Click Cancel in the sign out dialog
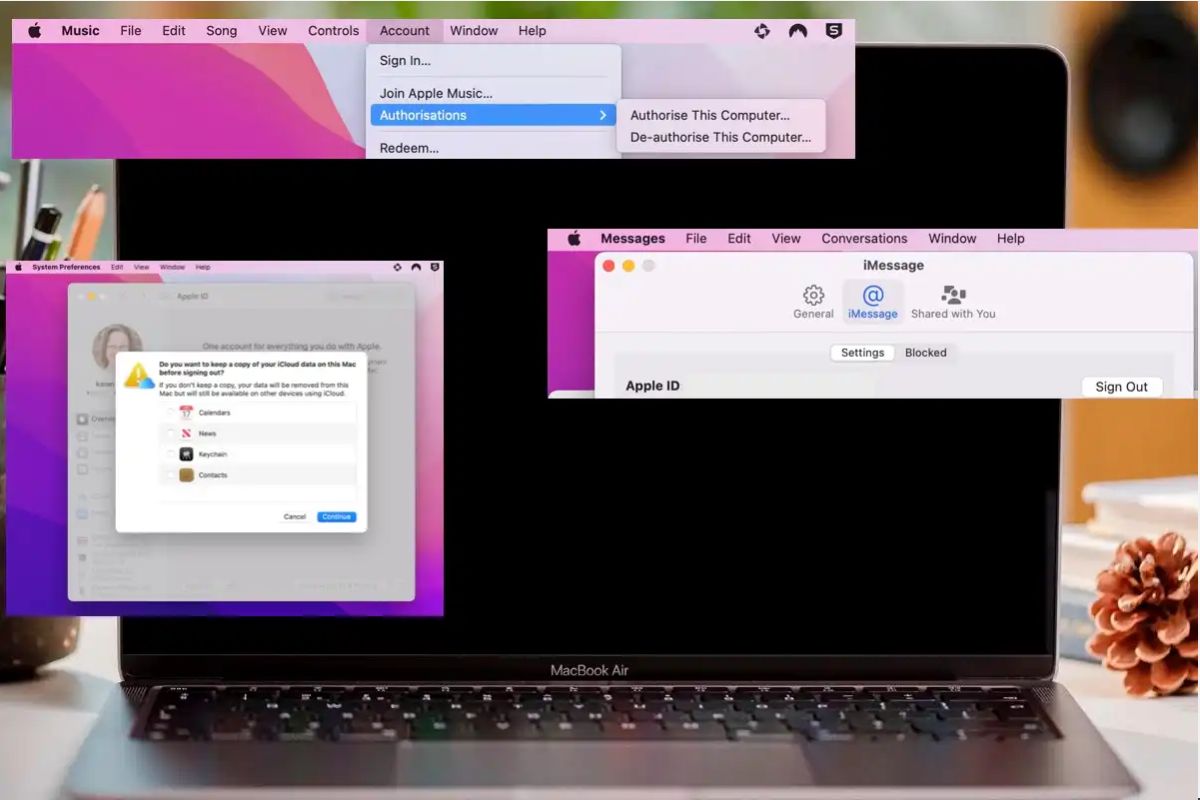The width and height of the screenshot is (1200, 800). coord(294,517)
